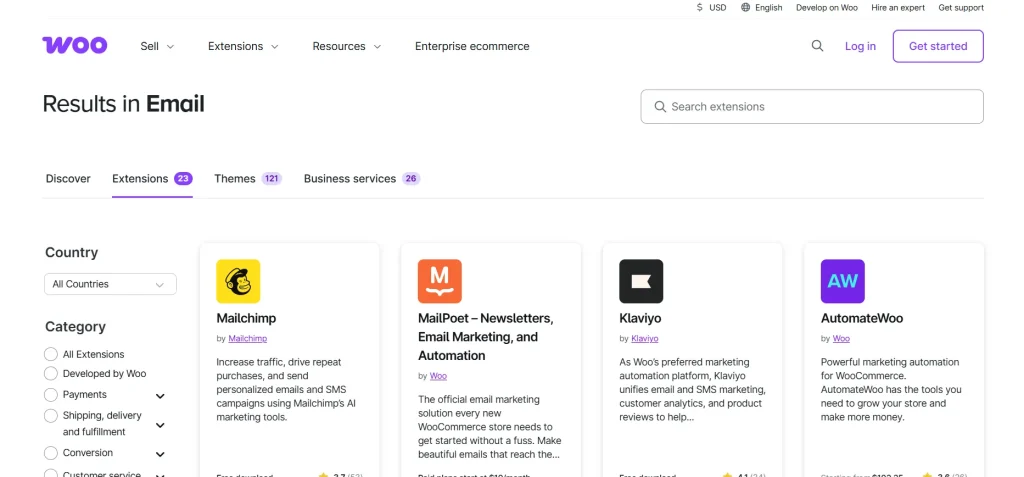Select the Payments category radio button
The height and width of the screenshot is (477, 1024).
(x=51, y=395)
